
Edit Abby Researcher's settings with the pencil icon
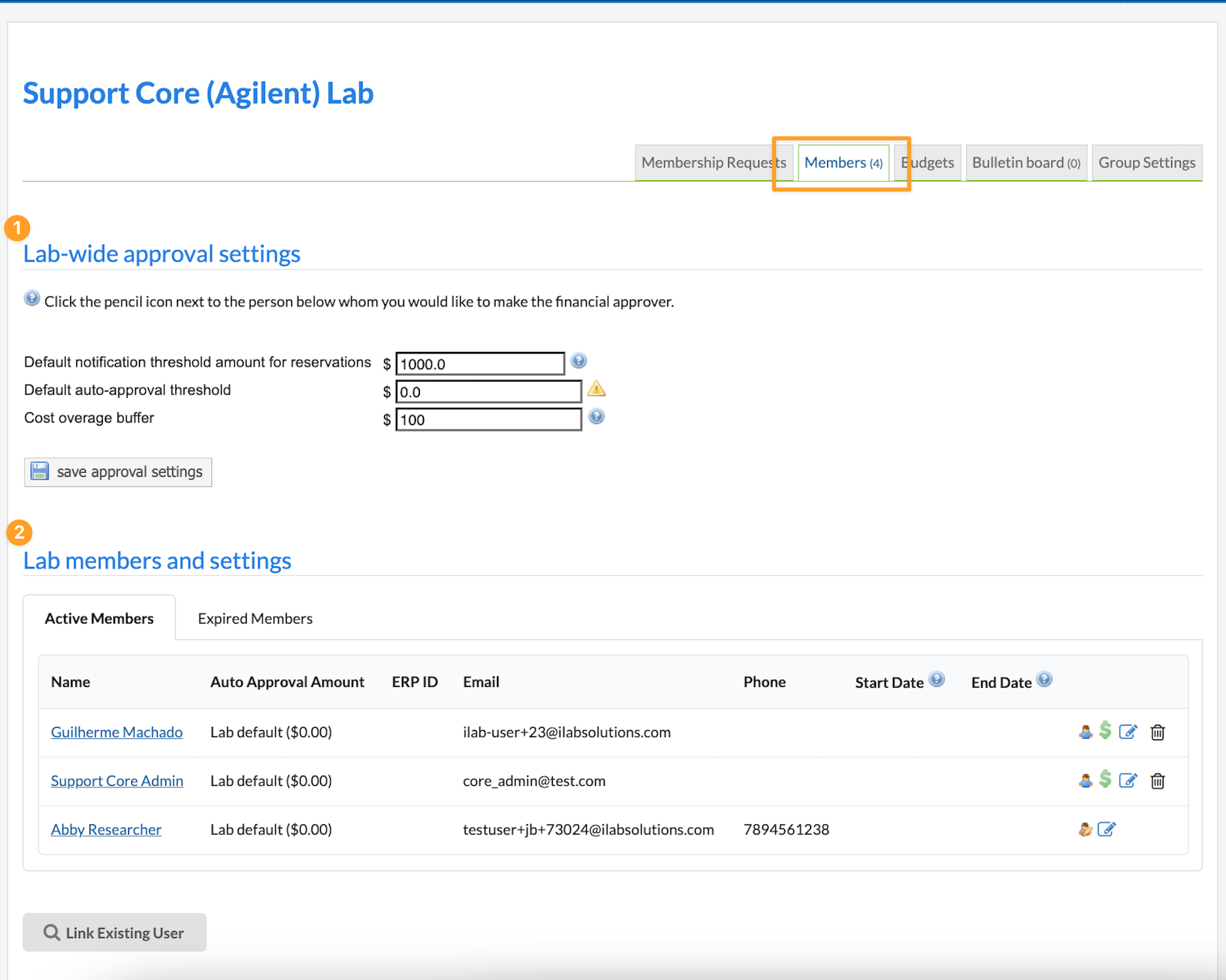pos(1106,829)
